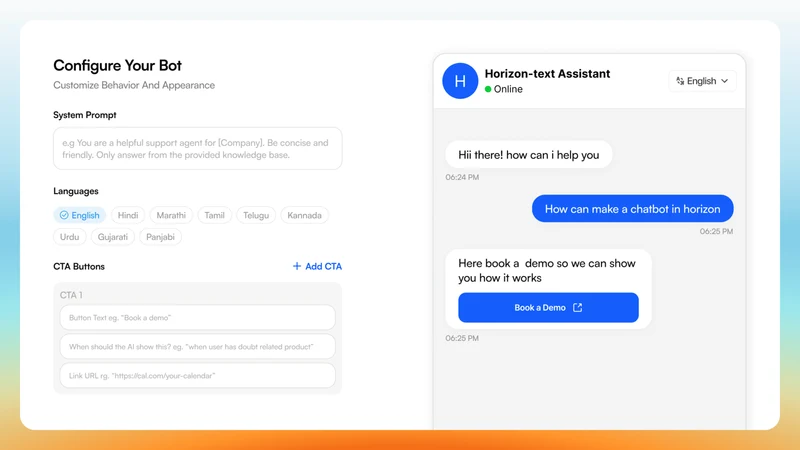Screen dimensions: 800x450
Task: Click the CTA 1 Button Text field
Action: 197,317
